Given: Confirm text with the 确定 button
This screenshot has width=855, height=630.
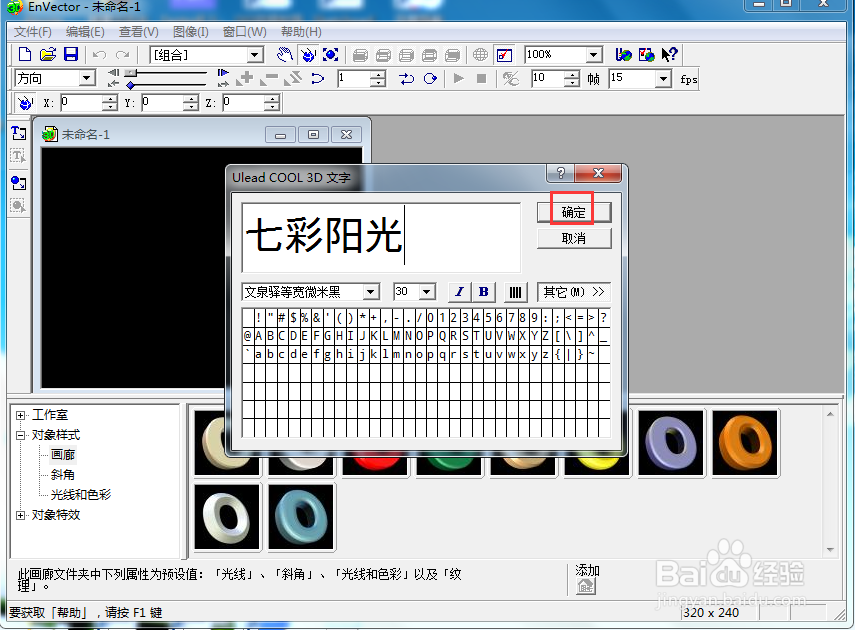Looking at the screenshot, I should tap(574, 212).
